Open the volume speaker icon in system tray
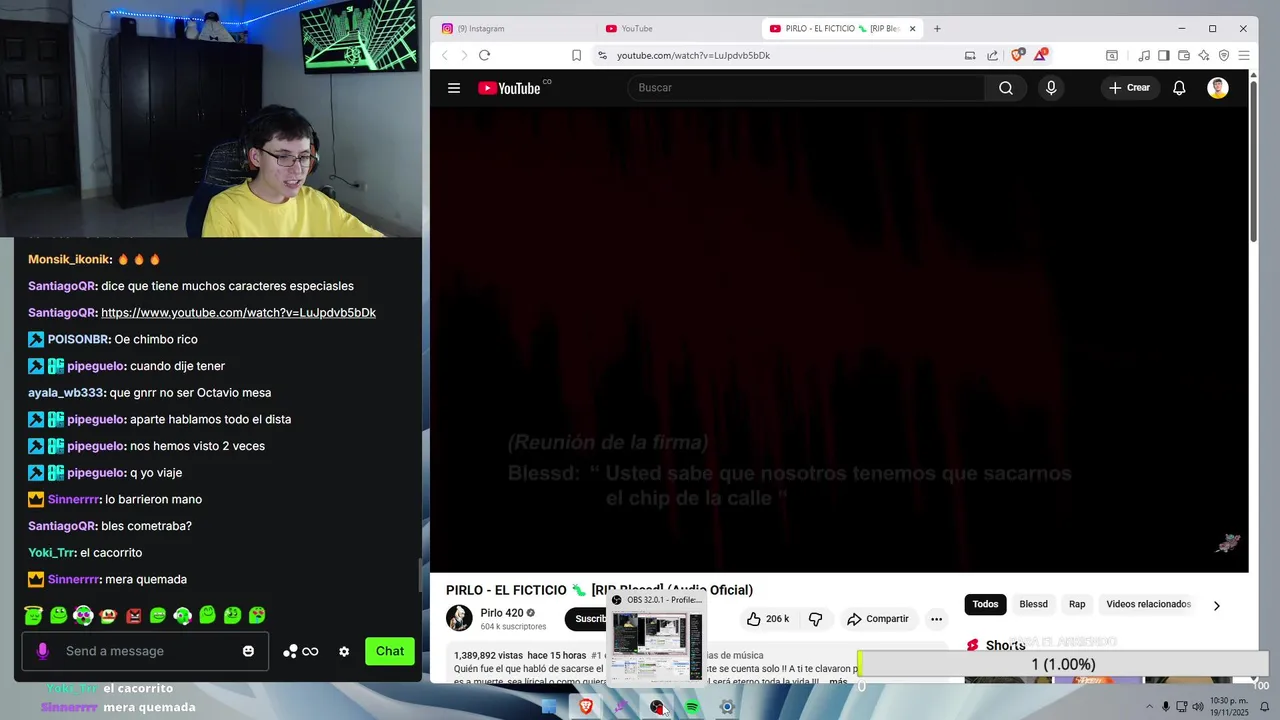The image size is (1280, 720). click(x=1198, y=707)
